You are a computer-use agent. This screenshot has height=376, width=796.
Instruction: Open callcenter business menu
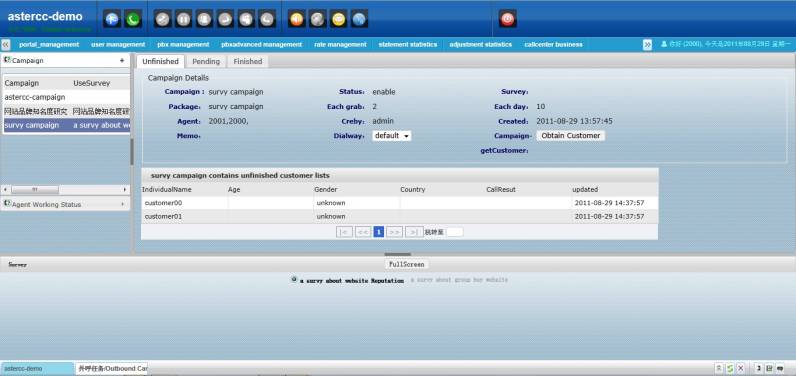coord(553,45)
